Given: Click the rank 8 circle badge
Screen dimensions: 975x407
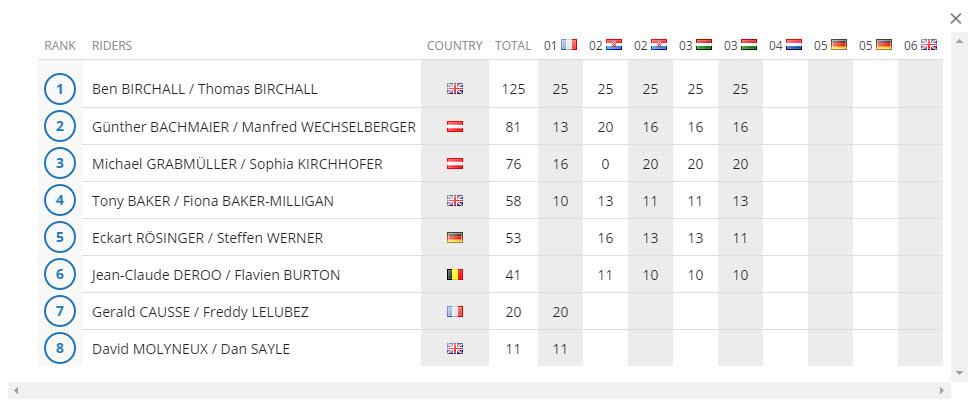Looking at the screenshot, I should coord(60,348).
